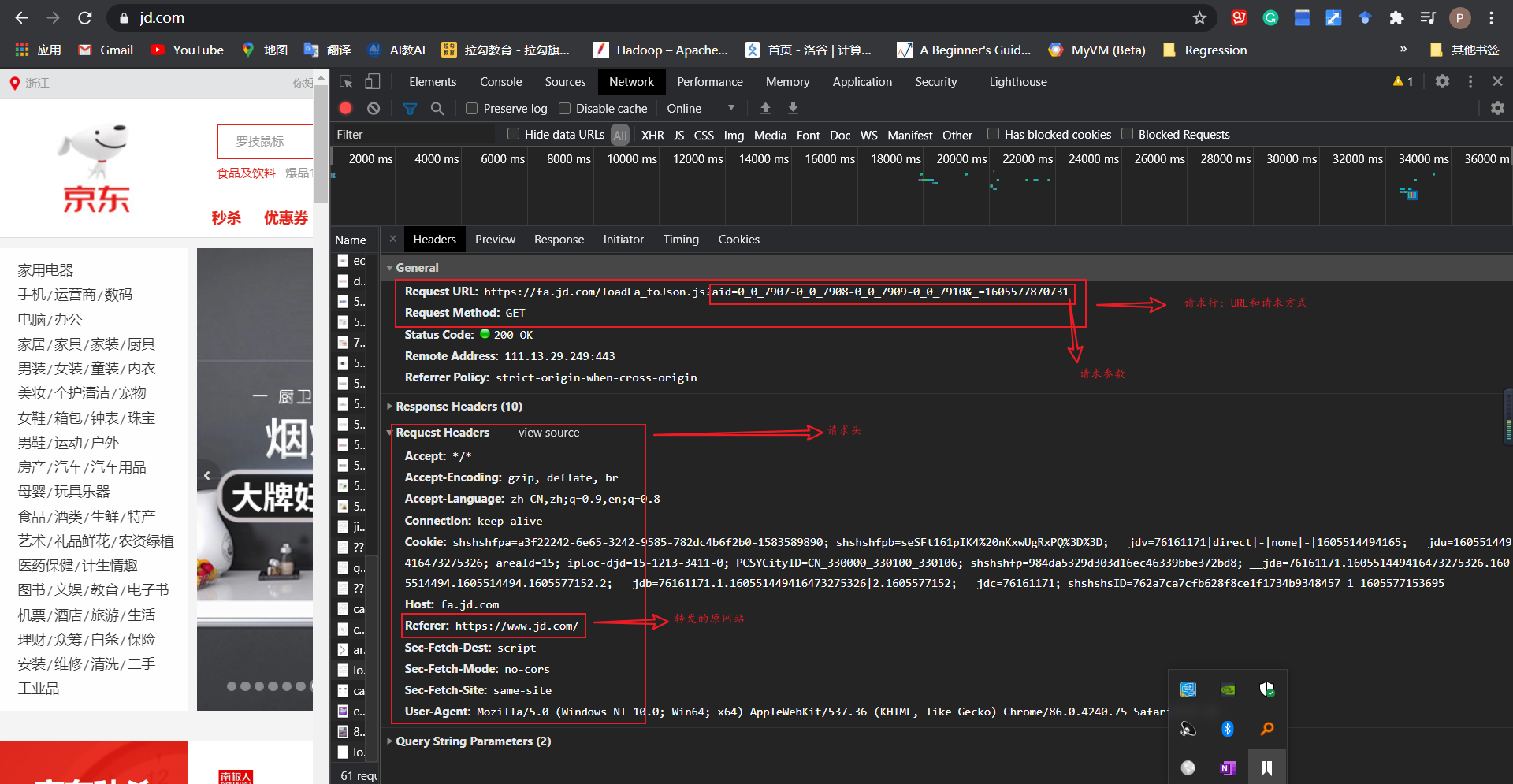Click the warnings count indicator
Viewport: 1513px width, 784px height.
[1403, 81]
